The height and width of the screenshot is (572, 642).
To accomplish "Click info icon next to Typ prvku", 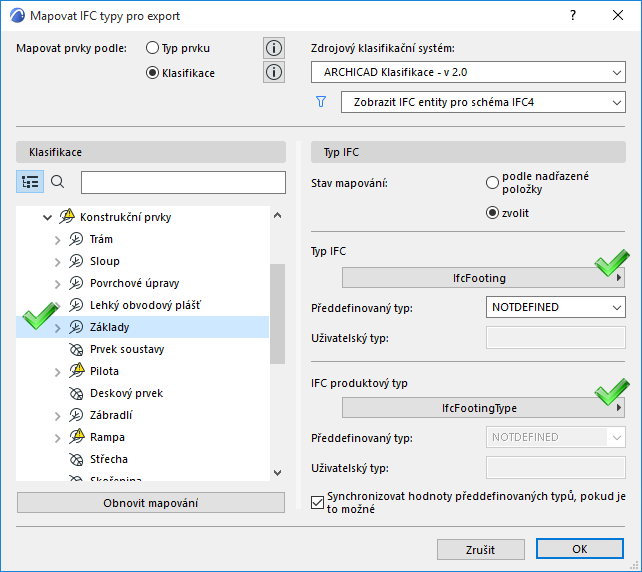I will [274, 48].
